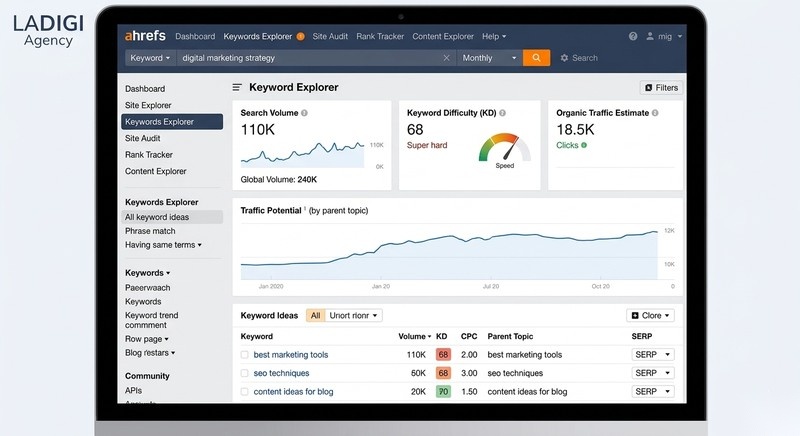Sort table by the Volume column

pyautogui.click(x=414, y=337)
